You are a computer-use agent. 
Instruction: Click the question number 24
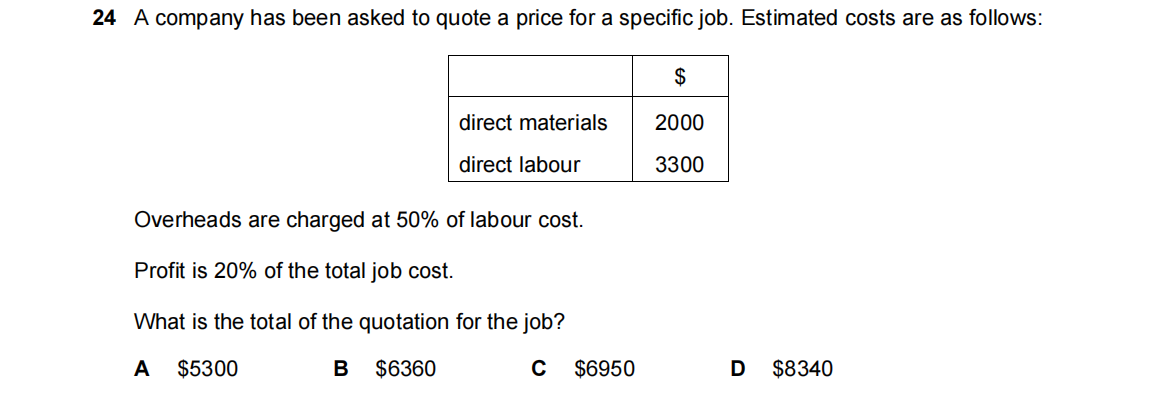[101, 20]
